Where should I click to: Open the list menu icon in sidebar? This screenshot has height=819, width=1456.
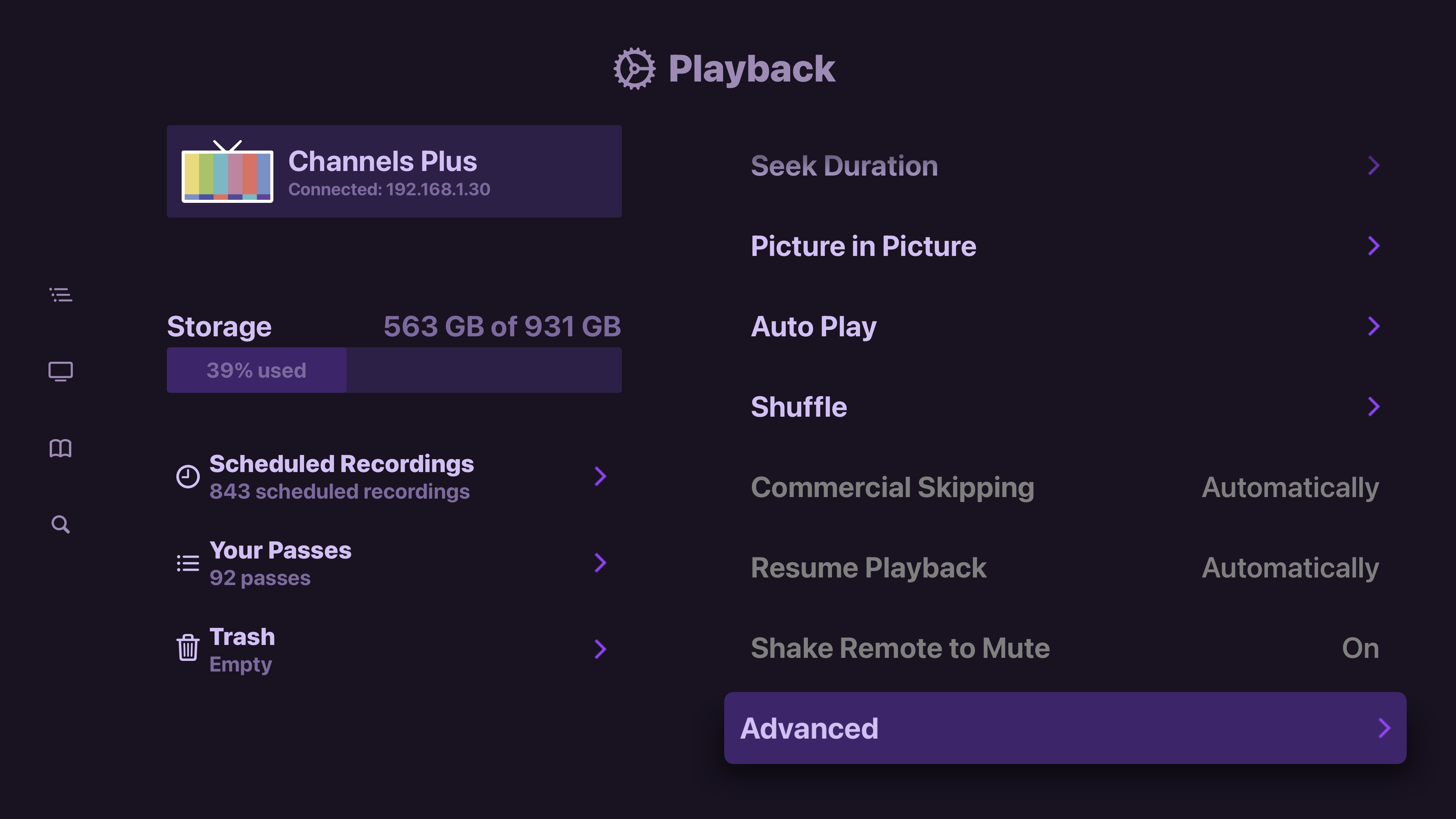click(x=61, y=295)
